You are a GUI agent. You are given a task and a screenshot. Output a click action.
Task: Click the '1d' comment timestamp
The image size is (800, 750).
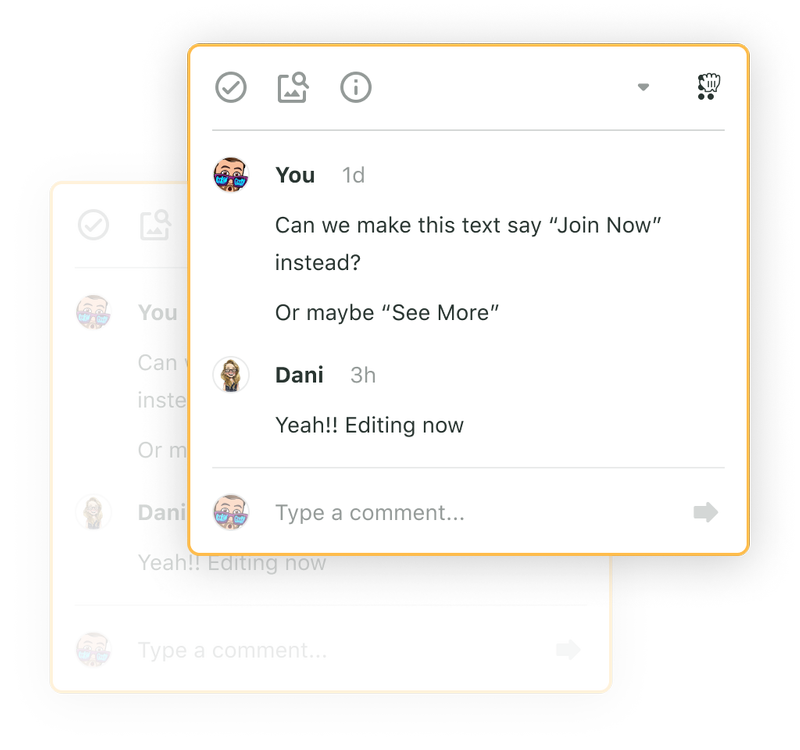[353, 175]
